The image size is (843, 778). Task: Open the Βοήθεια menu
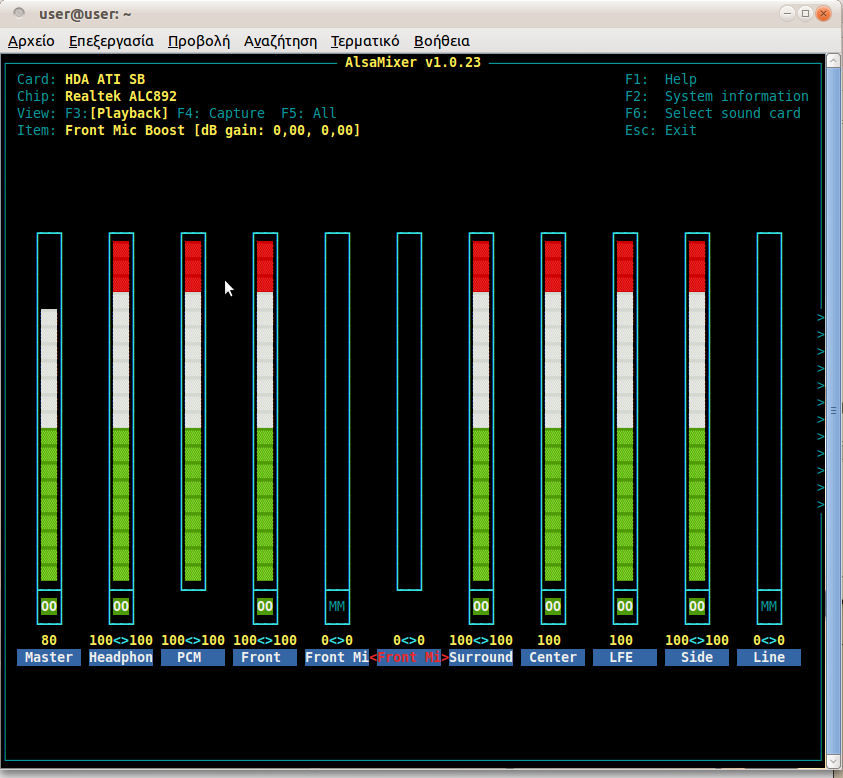tap(441, 41)
